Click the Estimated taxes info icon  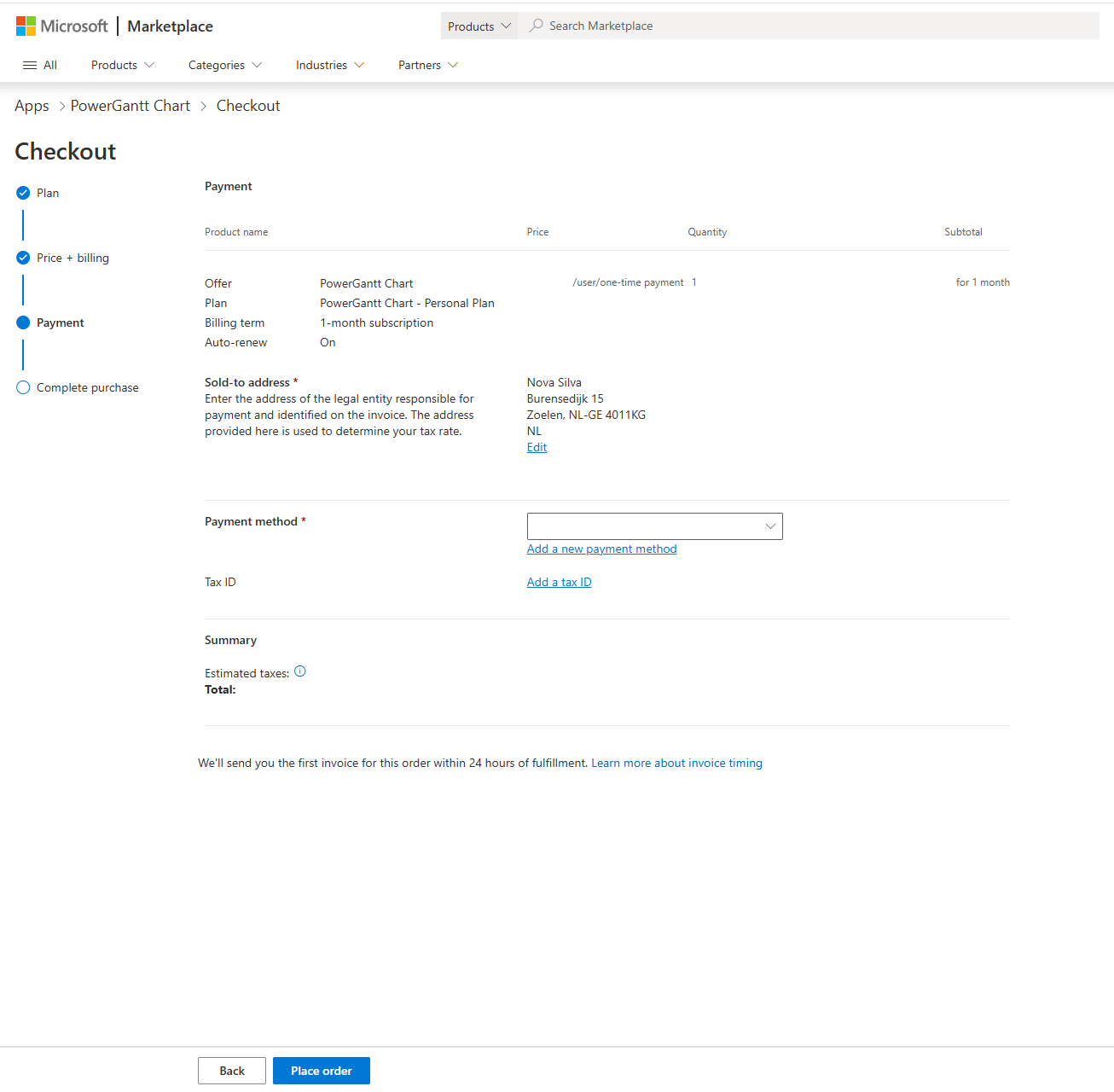point(300,671)
